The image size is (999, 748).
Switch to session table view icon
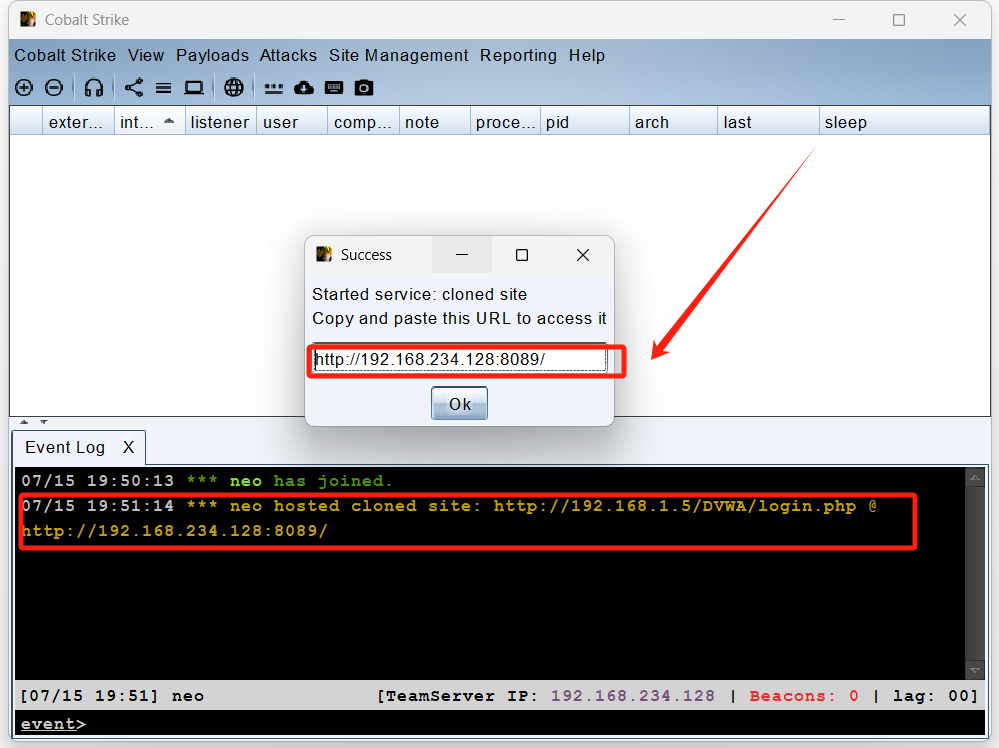[x=164, y=88]
